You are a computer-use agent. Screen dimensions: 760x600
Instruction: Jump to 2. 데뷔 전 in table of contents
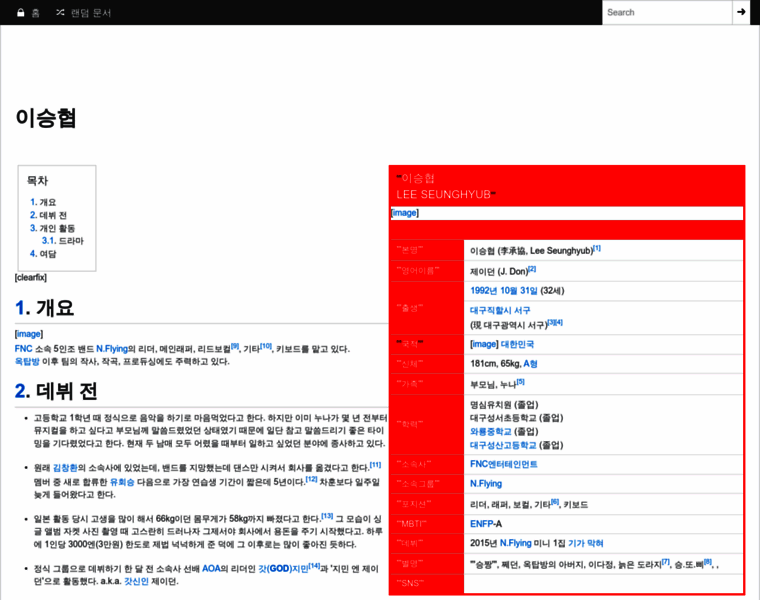(x=48, y=215)
